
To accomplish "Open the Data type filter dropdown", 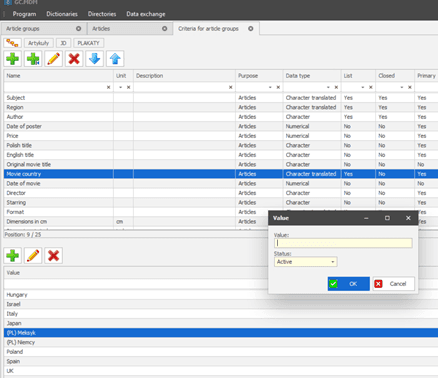I will pyautogui.click(x=328, y=87).
